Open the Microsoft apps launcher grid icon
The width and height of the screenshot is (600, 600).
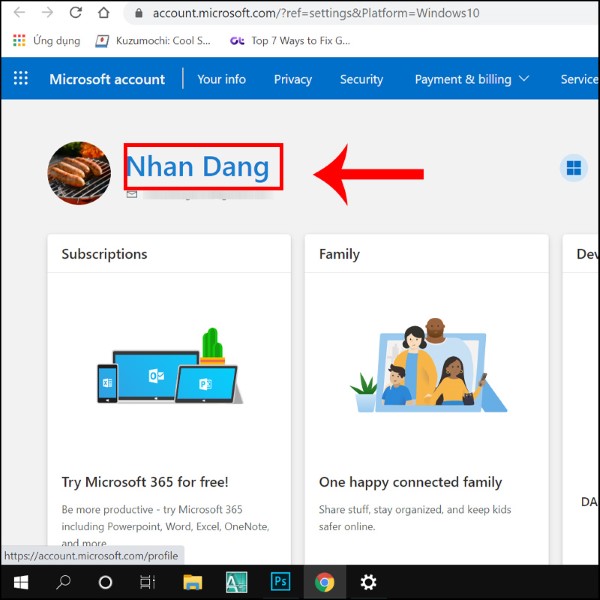point(21,79)
